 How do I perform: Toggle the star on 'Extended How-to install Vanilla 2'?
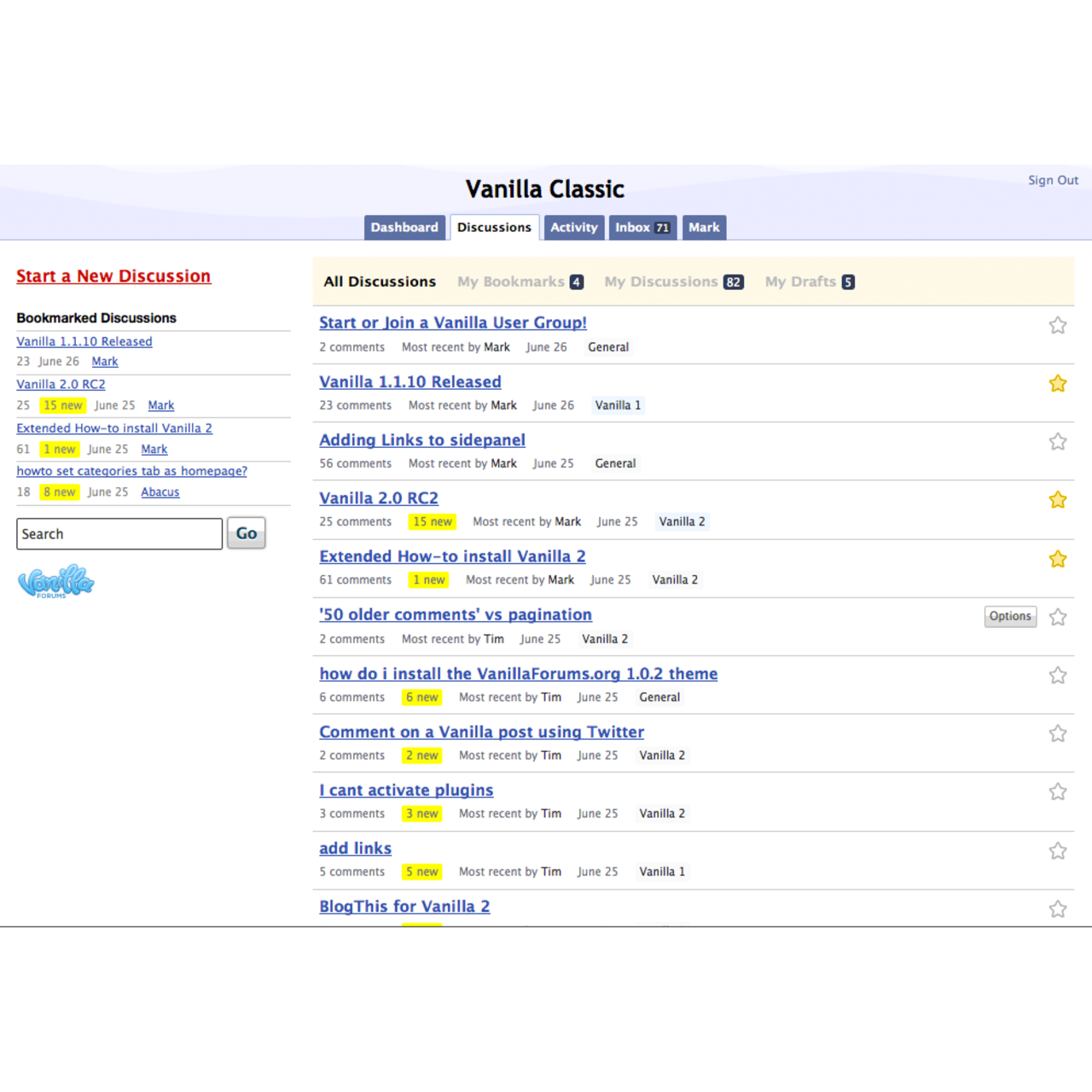click(x=1058, y=558)
